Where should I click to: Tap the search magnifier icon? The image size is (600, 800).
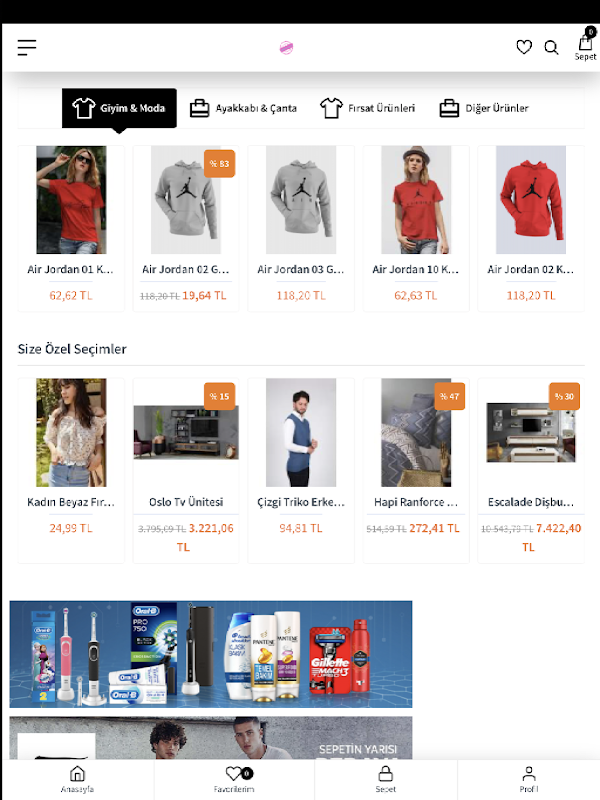[551, 47]
